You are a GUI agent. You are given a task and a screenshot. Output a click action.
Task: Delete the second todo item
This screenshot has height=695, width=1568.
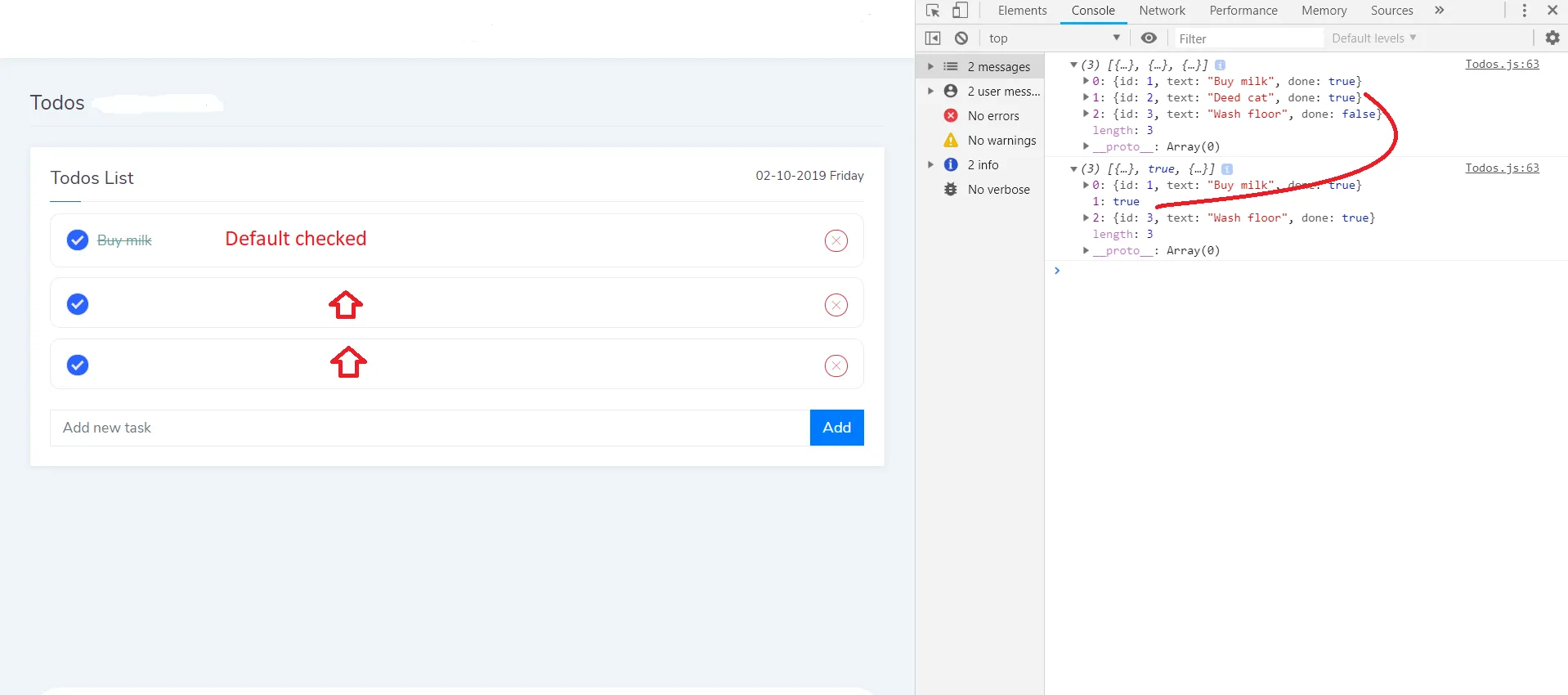[x=836, y=305]
